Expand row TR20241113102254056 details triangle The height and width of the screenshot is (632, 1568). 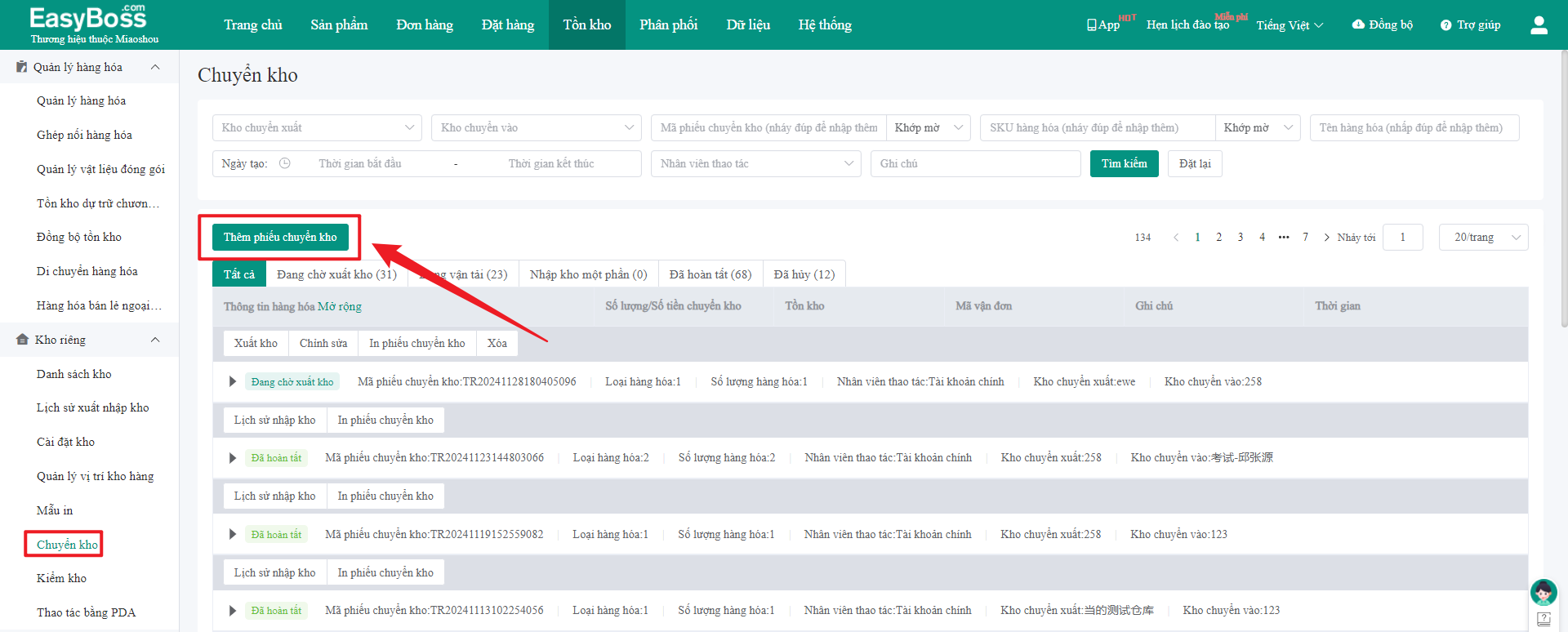[x=233, y=611]
